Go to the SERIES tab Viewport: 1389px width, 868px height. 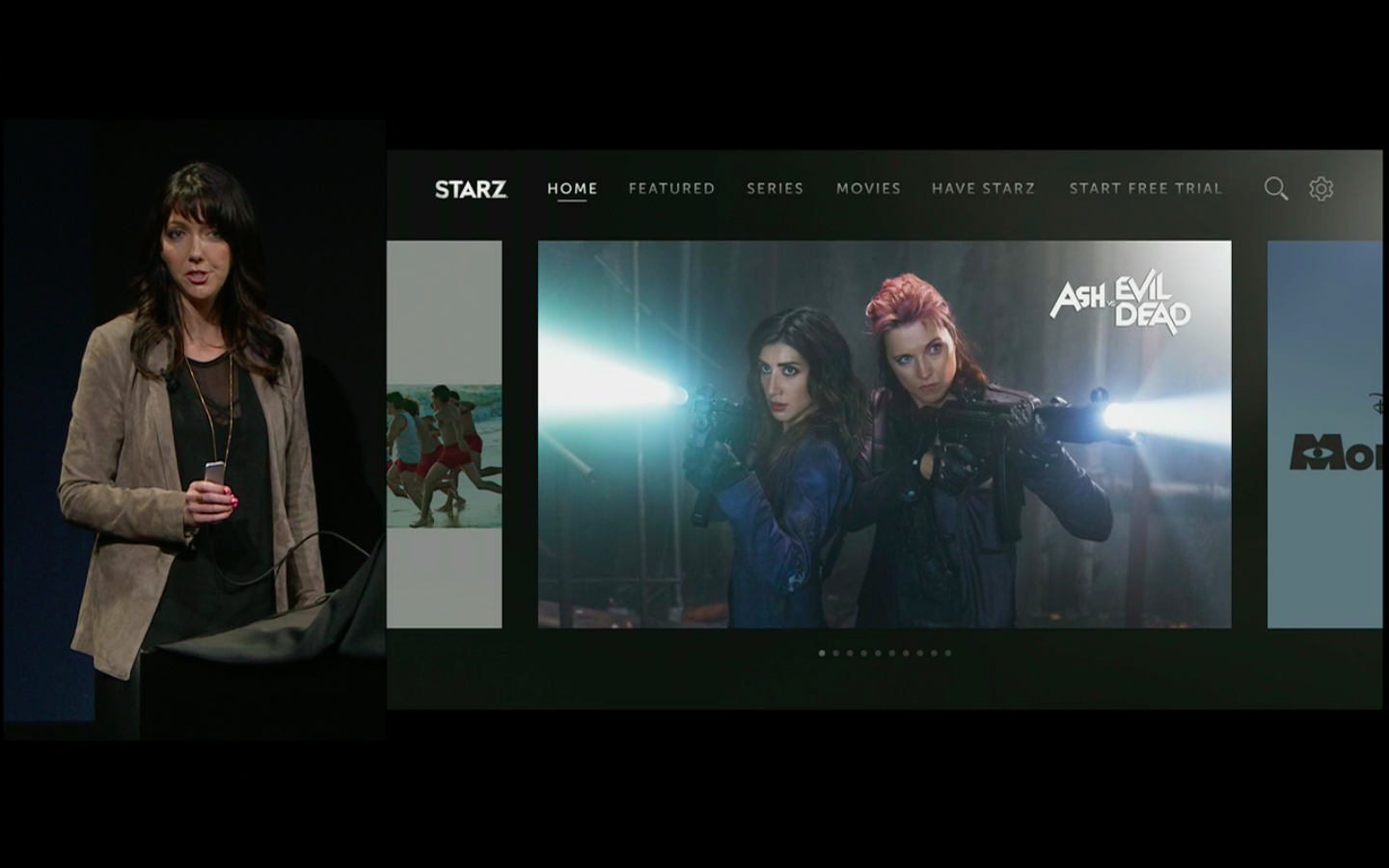point(775,188)
